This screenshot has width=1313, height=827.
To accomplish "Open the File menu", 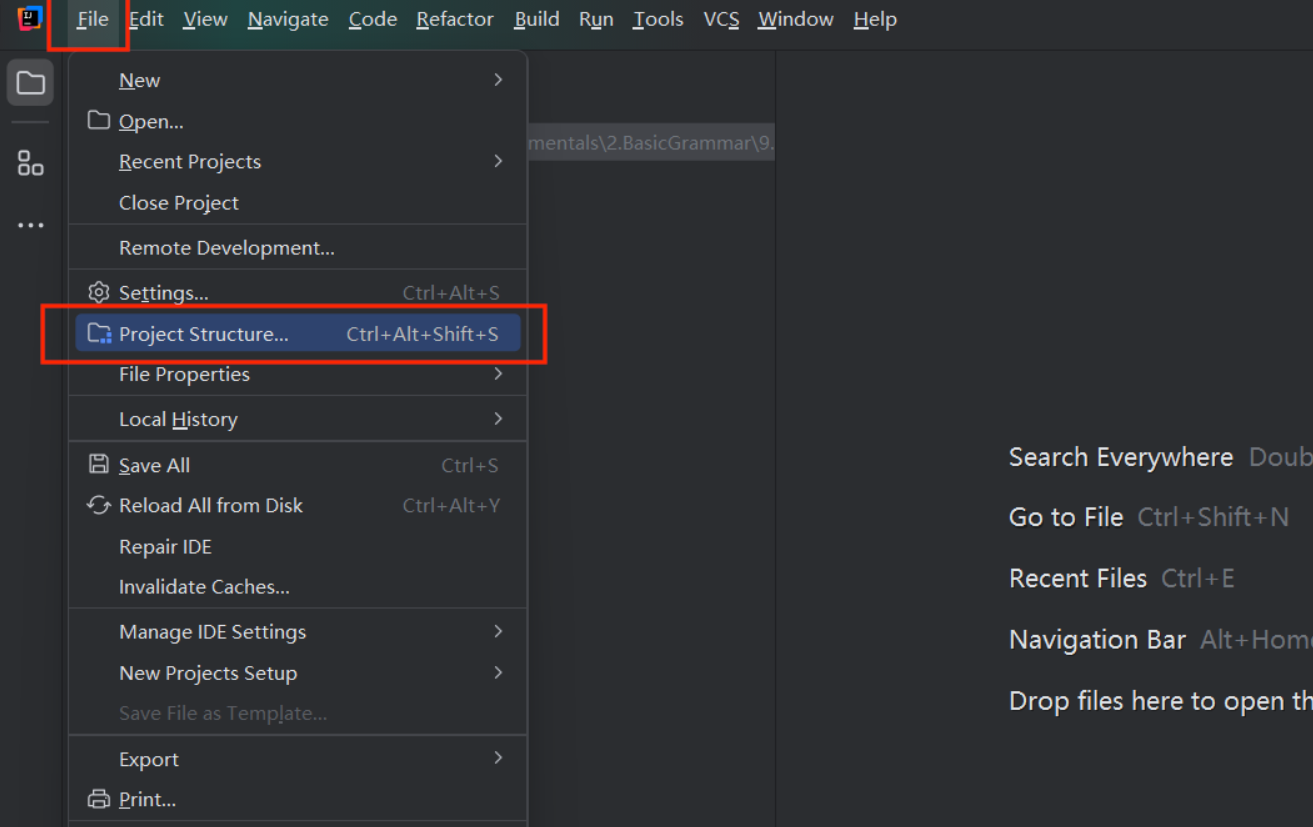I will [x=92, y=19].
